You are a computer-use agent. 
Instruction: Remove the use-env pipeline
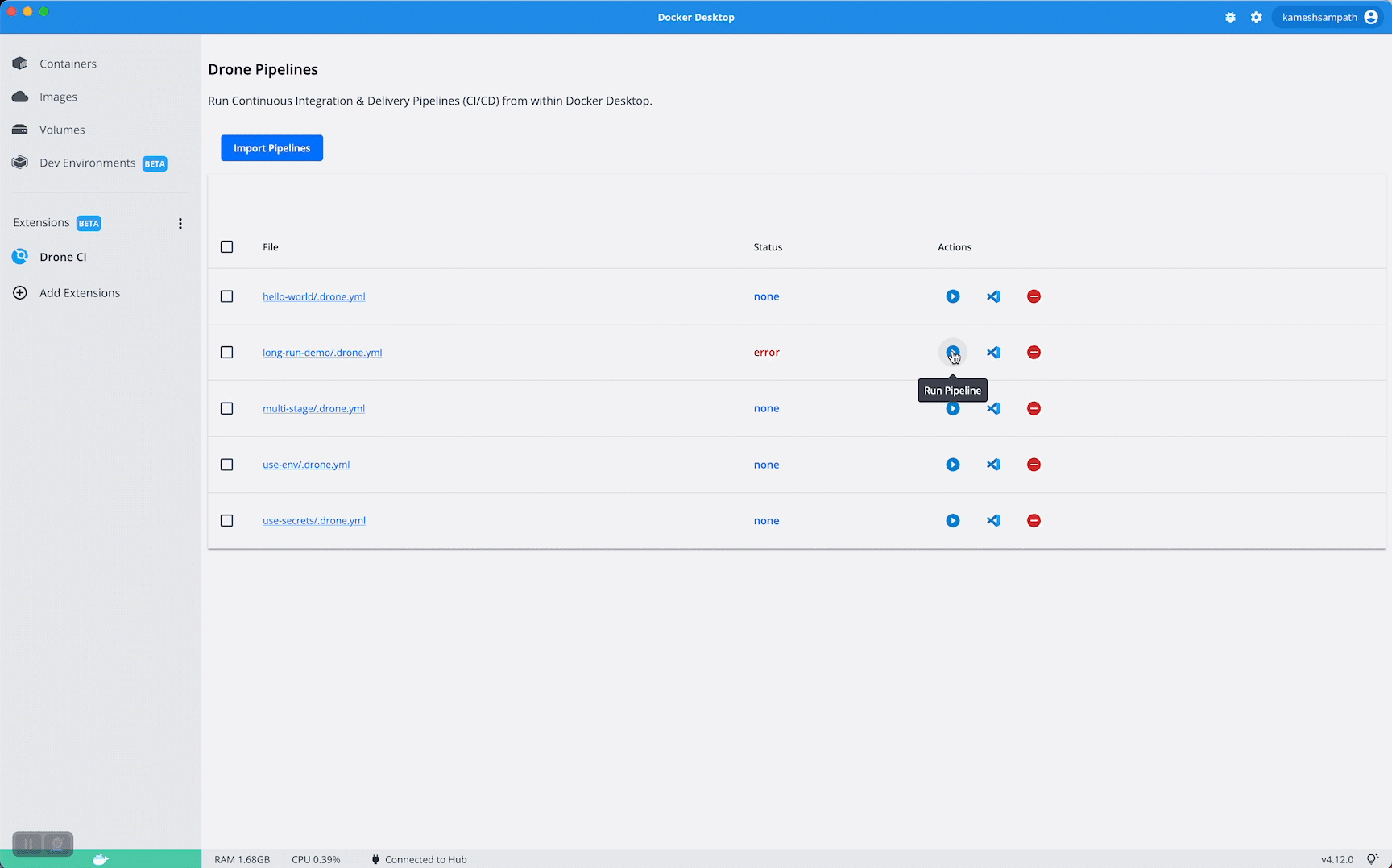click(x=1034, y=465)
